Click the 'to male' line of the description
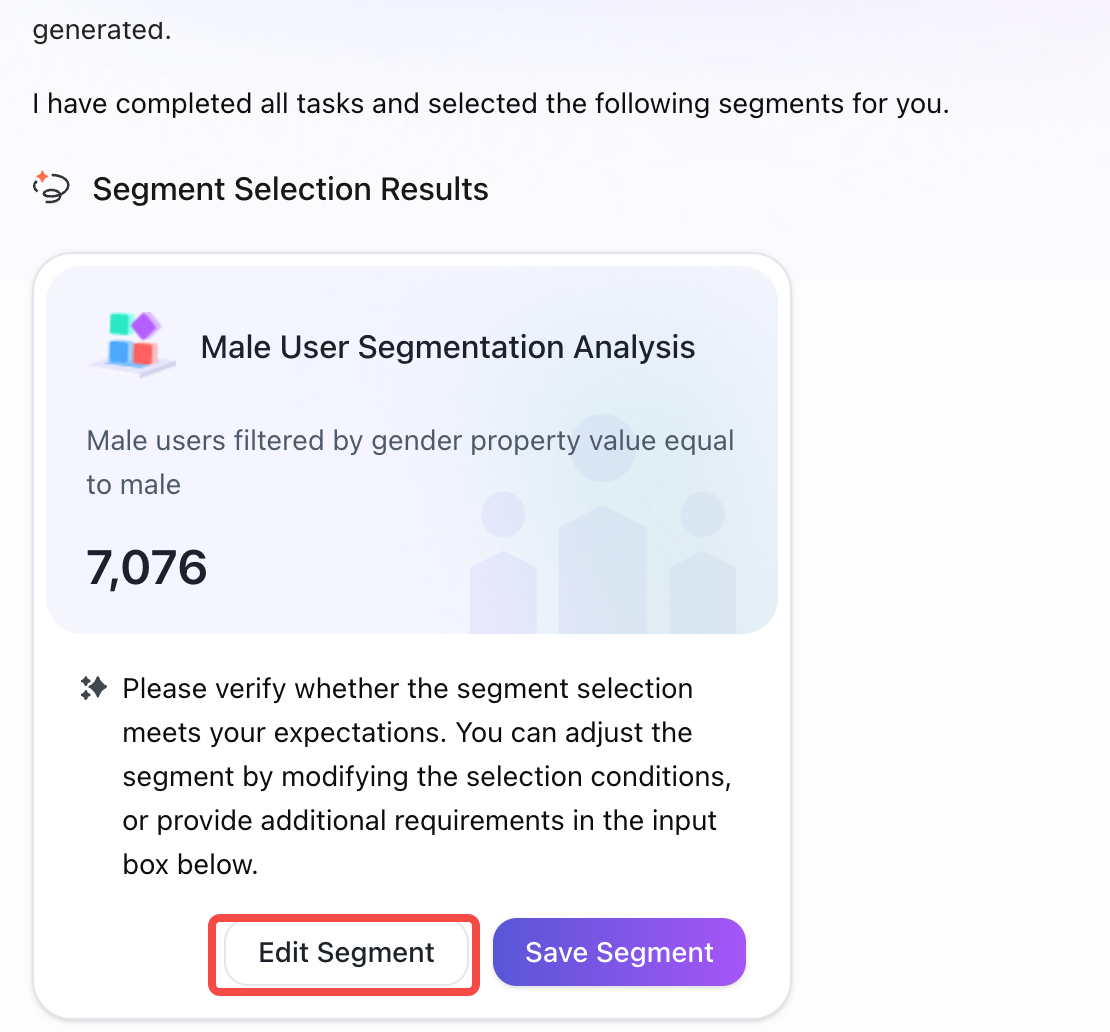The image size is (1110, 1032). 134,485
